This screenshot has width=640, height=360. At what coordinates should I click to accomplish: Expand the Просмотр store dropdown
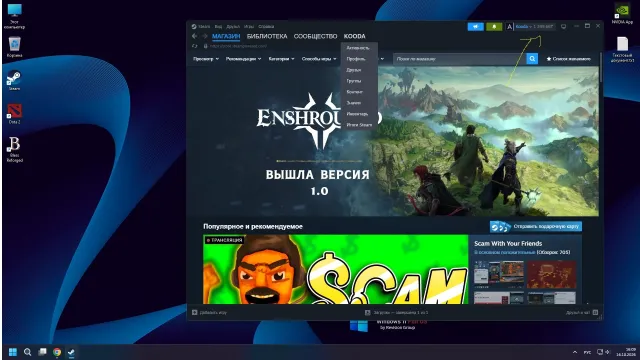(x=206, y=59)
